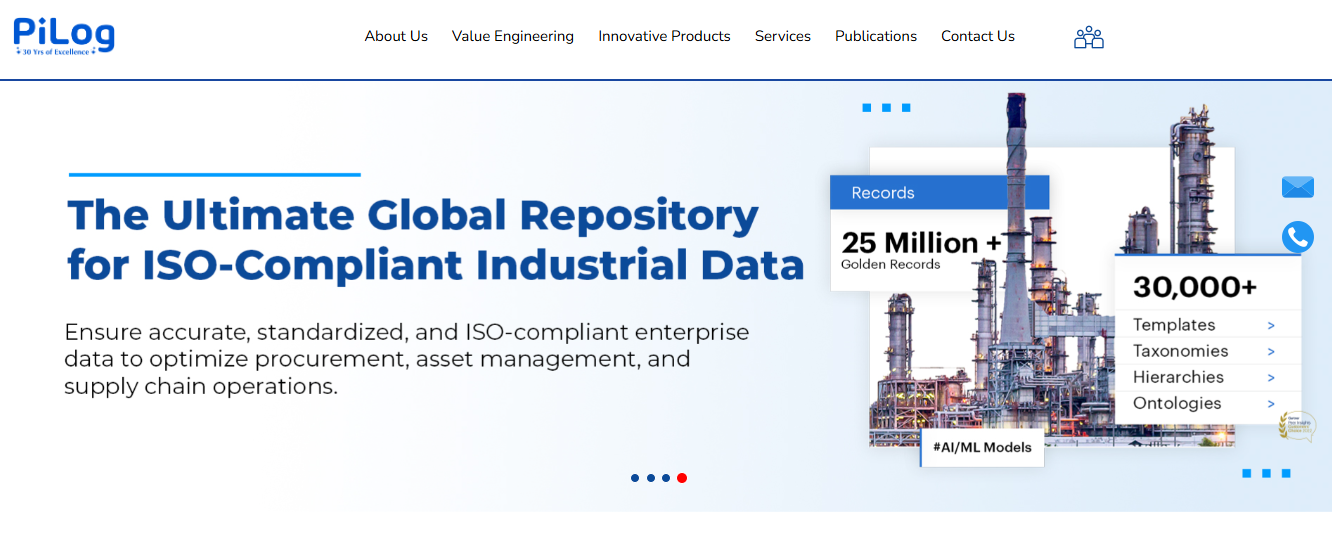Click the Hierarchies label
The height and width of the screenshot is (535, 1332).
pyautogui.click(x=1178, y=377)
